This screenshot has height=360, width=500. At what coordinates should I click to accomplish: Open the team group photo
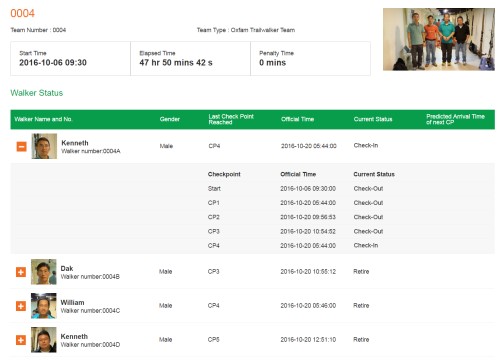[439, 39]
